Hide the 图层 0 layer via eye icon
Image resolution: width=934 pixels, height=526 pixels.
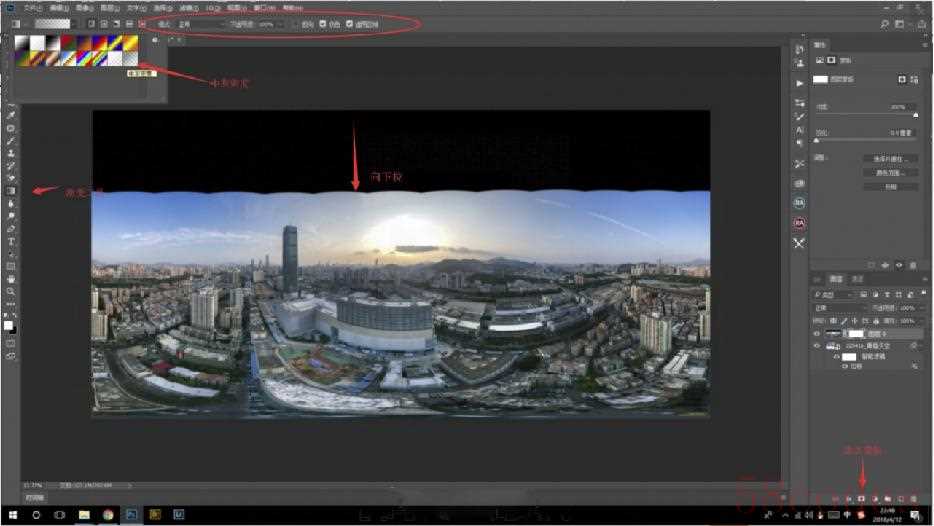817,334
